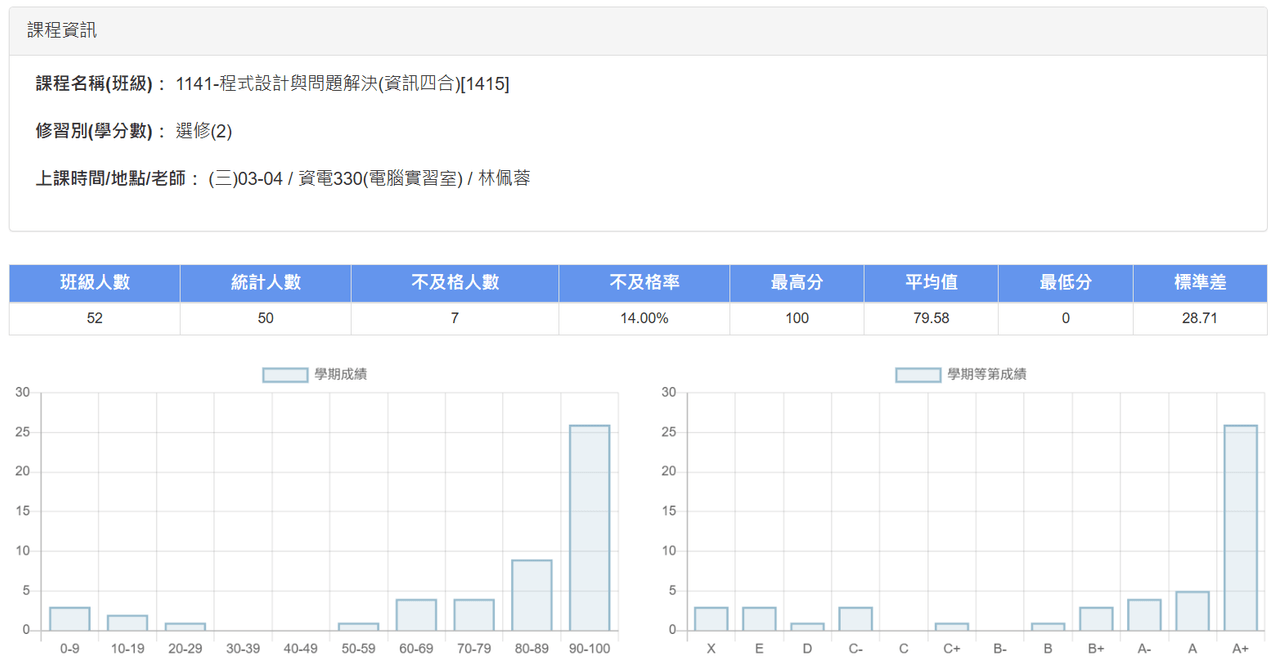Click the 79.58 average value cell
1279x661 pixels.
pyautogui.click(x=932, y=318)
